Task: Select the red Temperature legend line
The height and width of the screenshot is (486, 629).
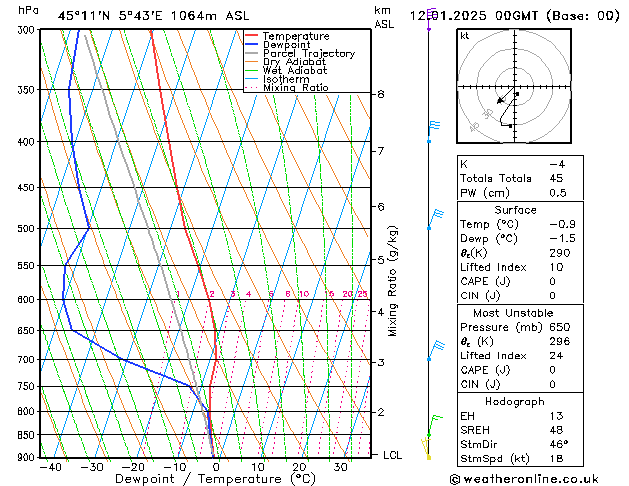Action: 251,36
